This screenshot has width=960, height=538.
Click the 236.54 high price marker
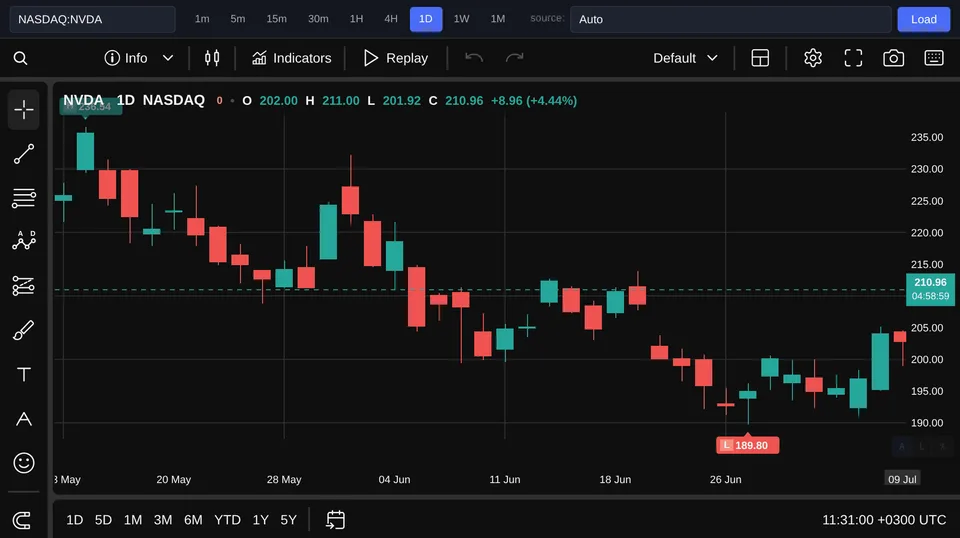[x=91, y=106]
